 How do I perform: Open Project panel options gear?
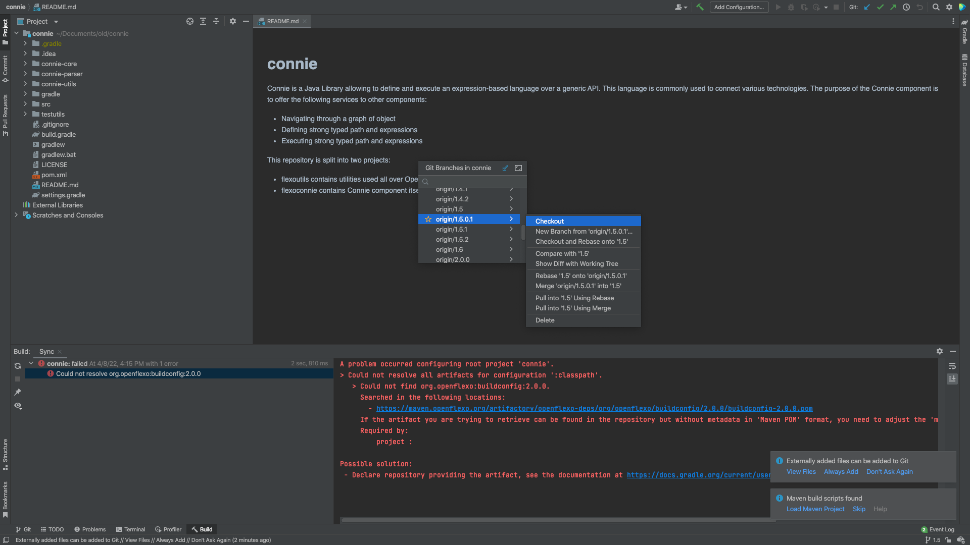point(233,21)
